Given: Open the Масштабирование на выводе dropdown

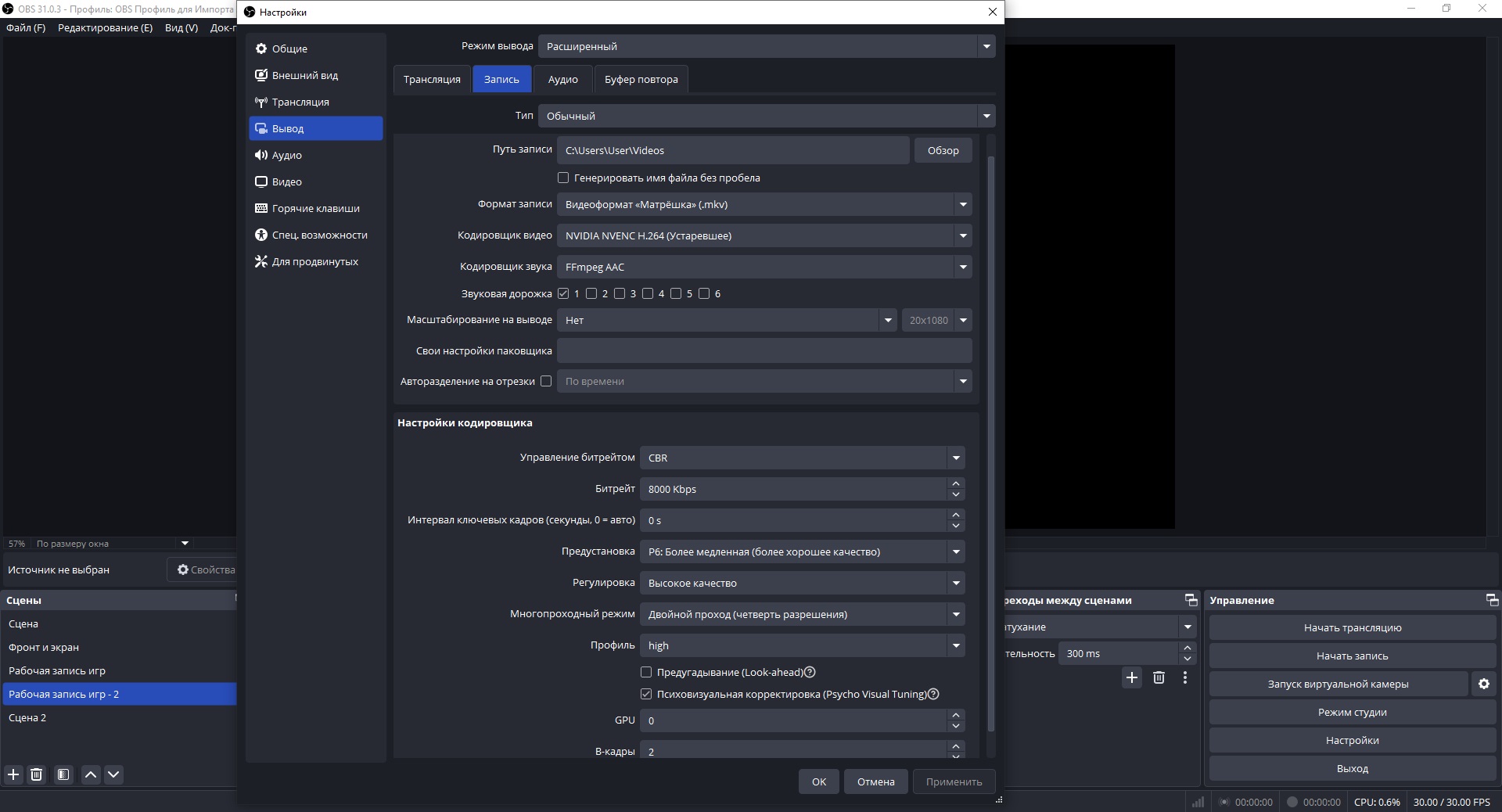Looking at the screenshot, I should 727,320.
